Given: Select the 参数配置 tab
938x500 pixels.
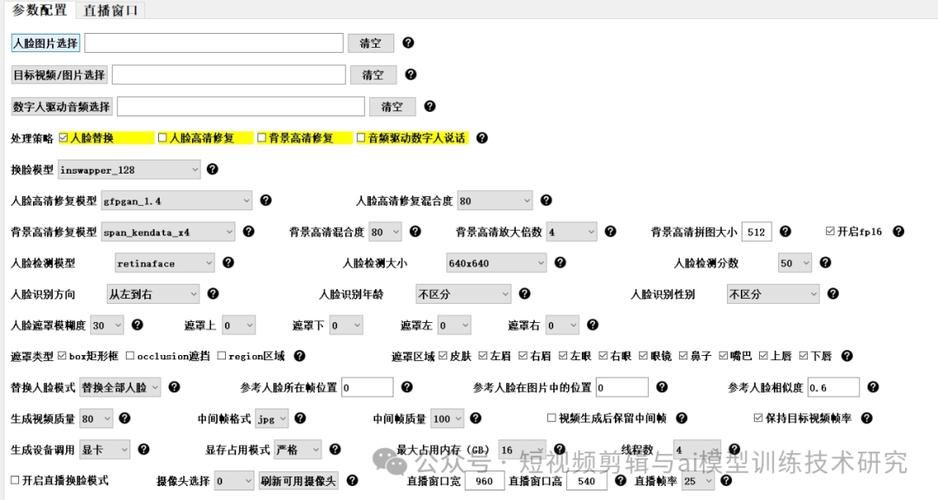Looking at the screenshot, I should click(39, 10).
